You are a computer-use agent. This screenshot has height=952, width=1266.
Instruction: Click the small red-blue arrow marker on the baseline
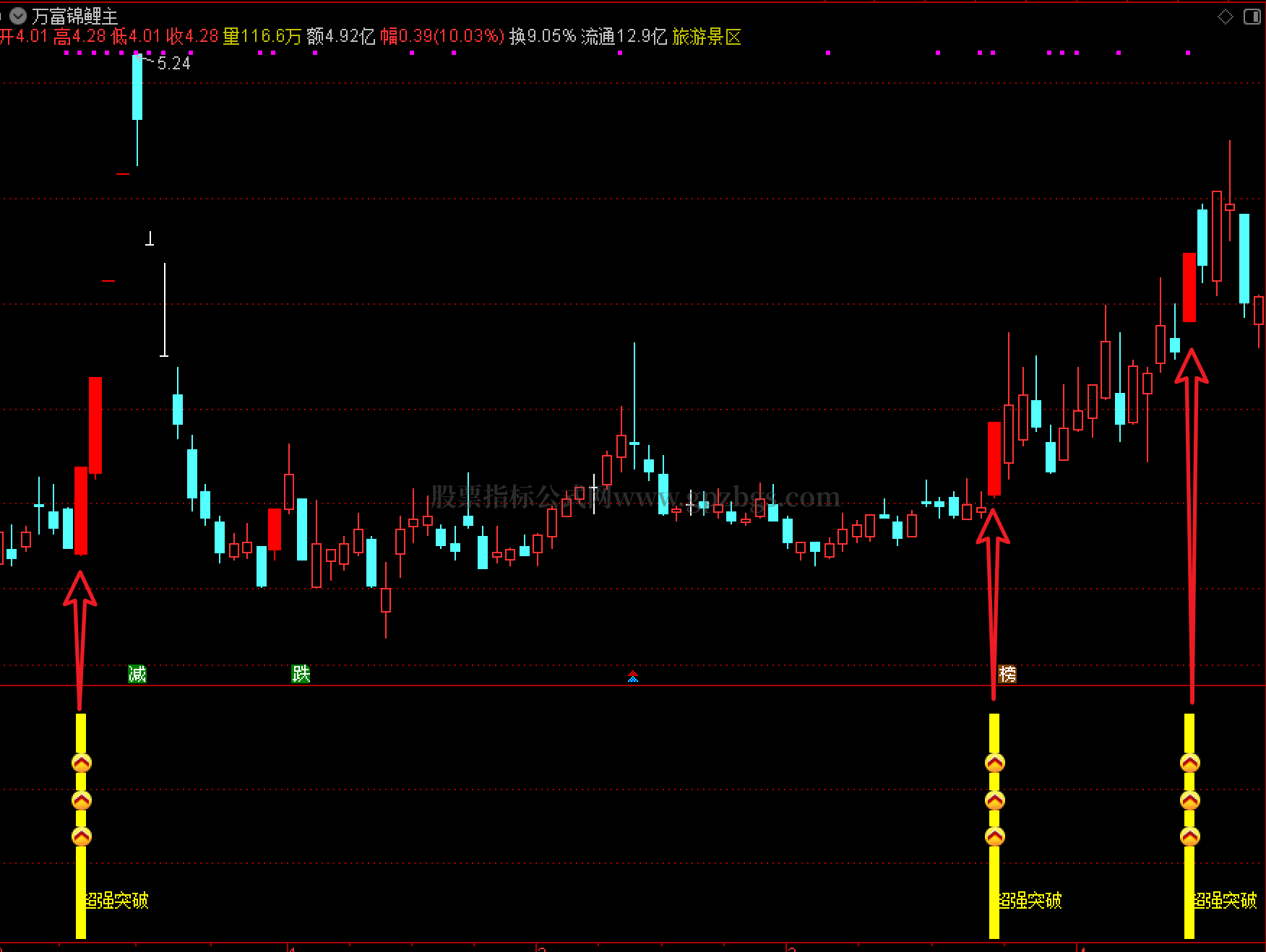coord(633,676)
